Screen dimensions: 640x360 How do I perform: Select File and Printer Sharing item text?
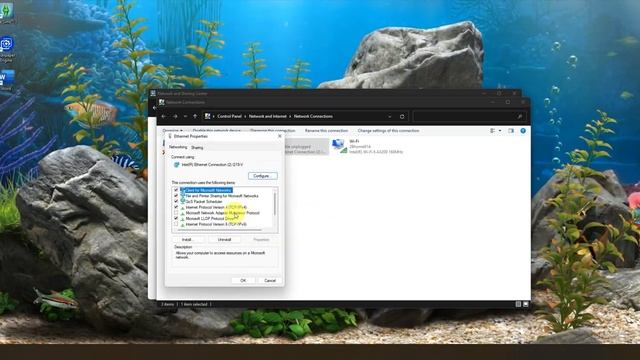[222, 196]
